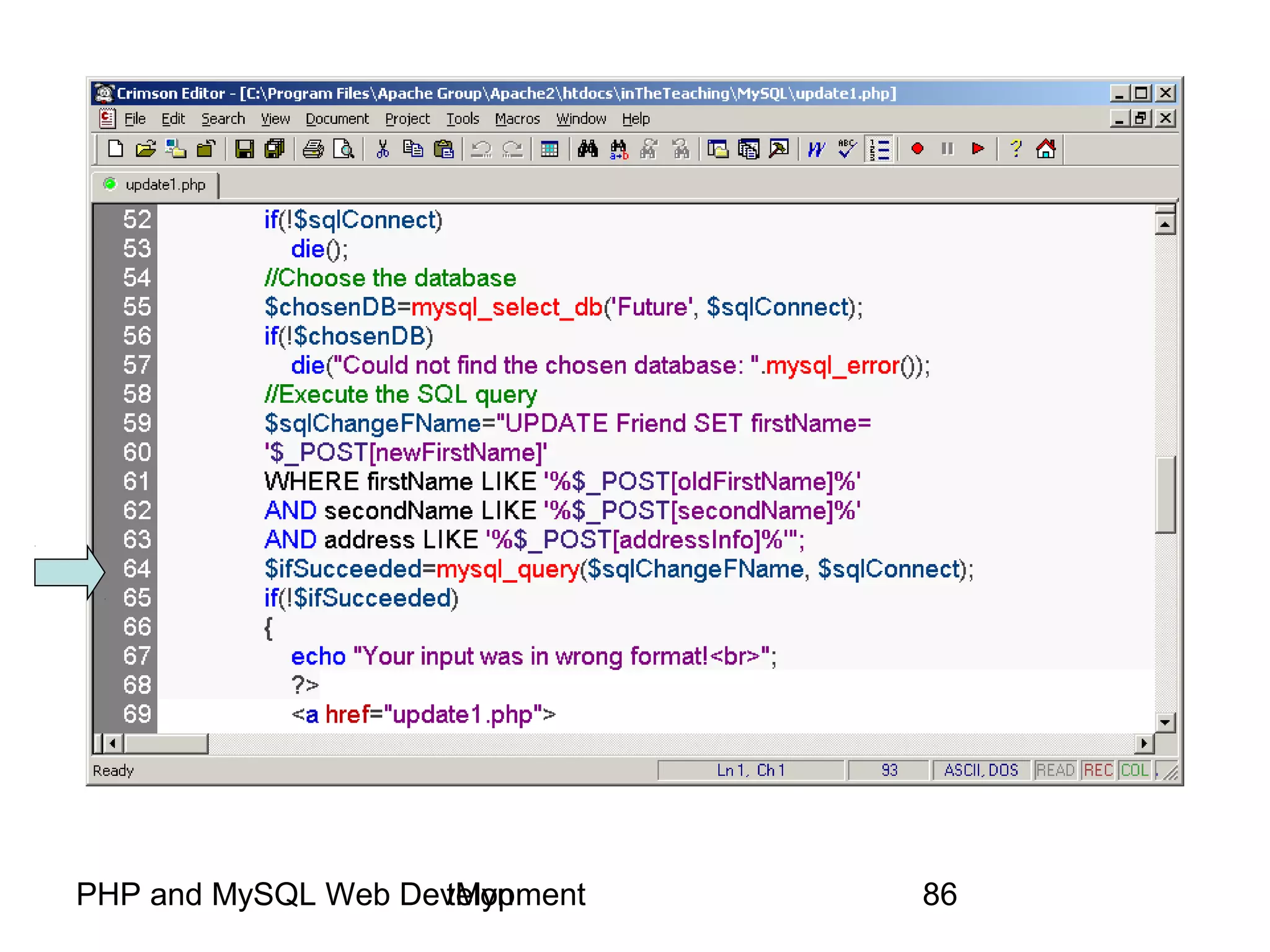Paste from clipboard
The image size is (1270, 952).
point(443,149)
